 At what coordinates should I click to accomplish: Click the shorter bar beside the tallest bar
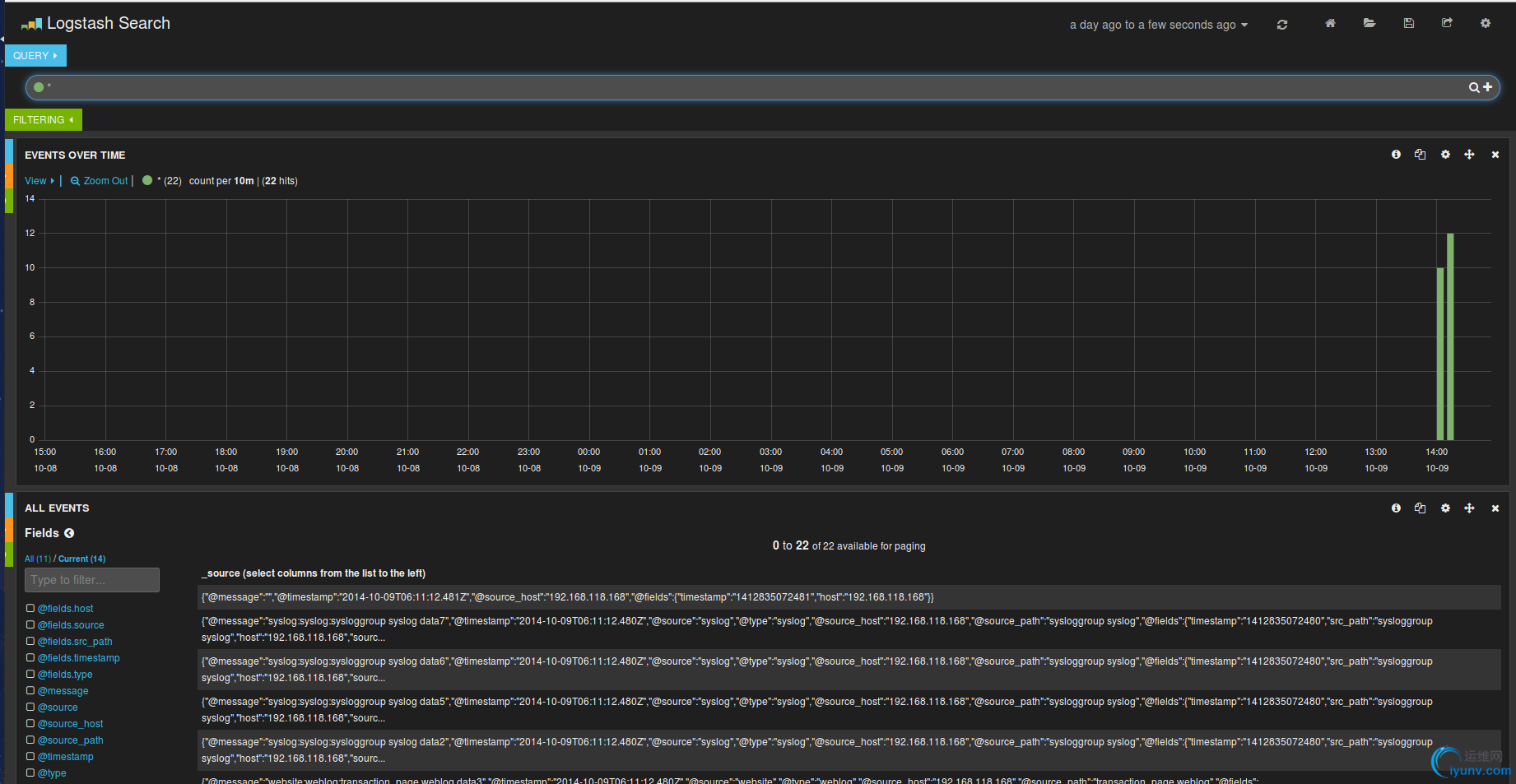click(1440, 354)
